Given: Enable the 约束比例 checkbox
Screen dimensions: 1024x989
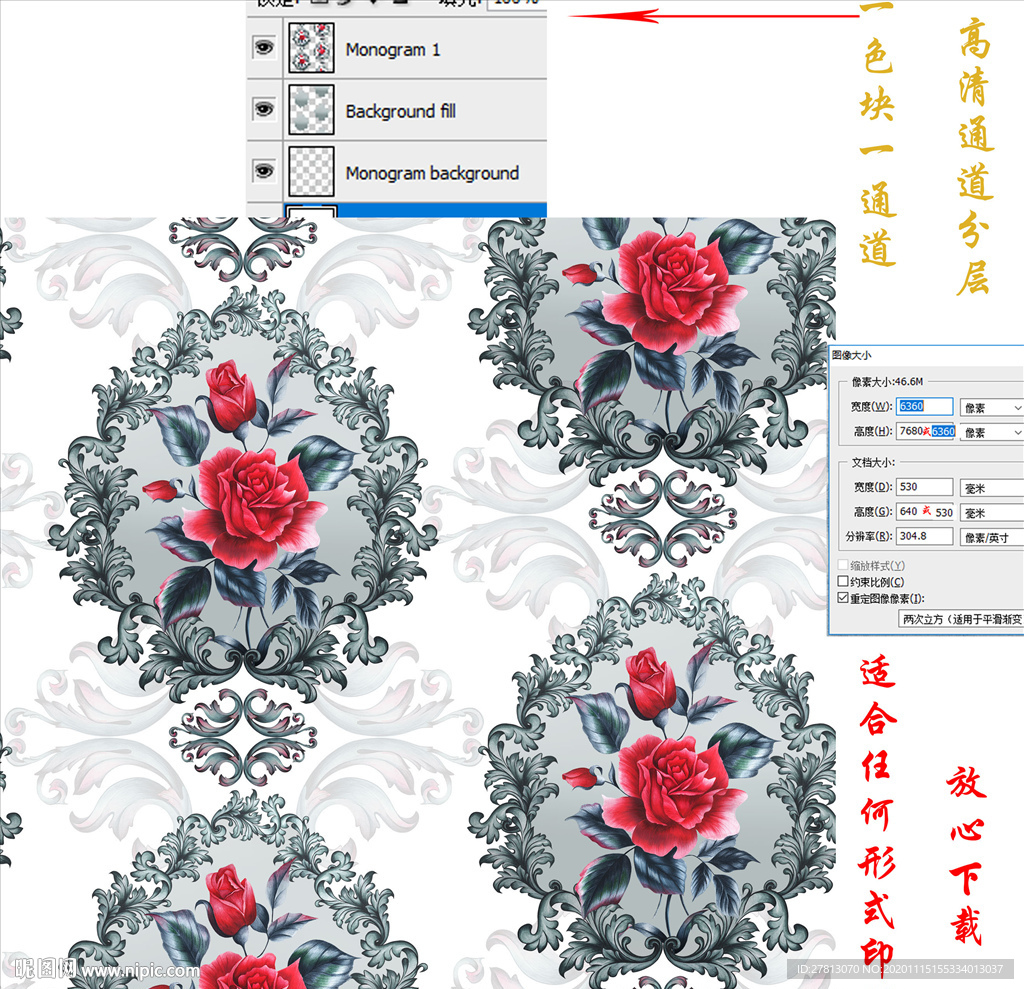Looking at the screenshot, I should point(843,581).
